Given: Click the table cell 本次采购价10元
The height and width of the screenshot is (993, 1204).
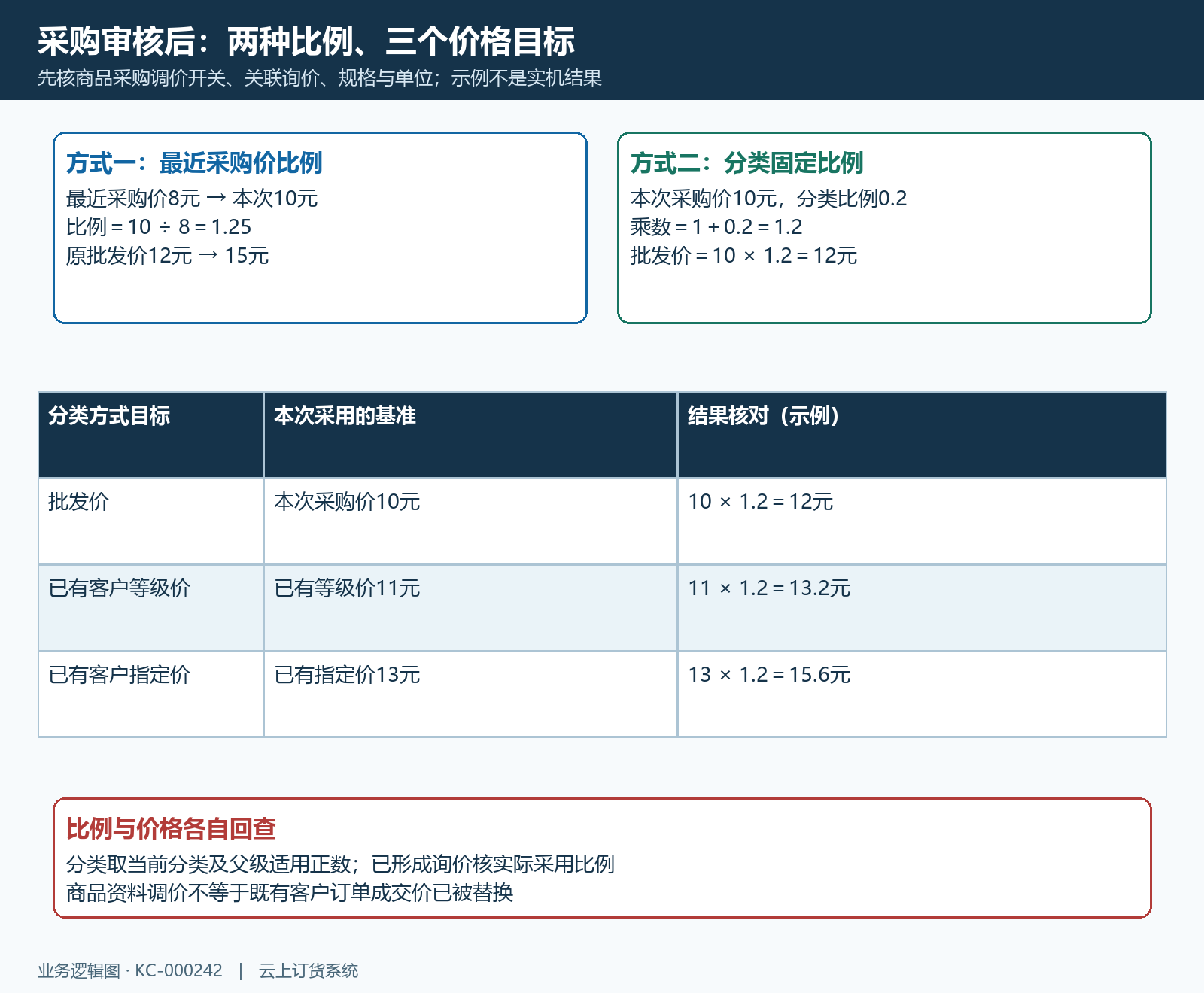Looking at the screenshot, I should click(470, 521).
